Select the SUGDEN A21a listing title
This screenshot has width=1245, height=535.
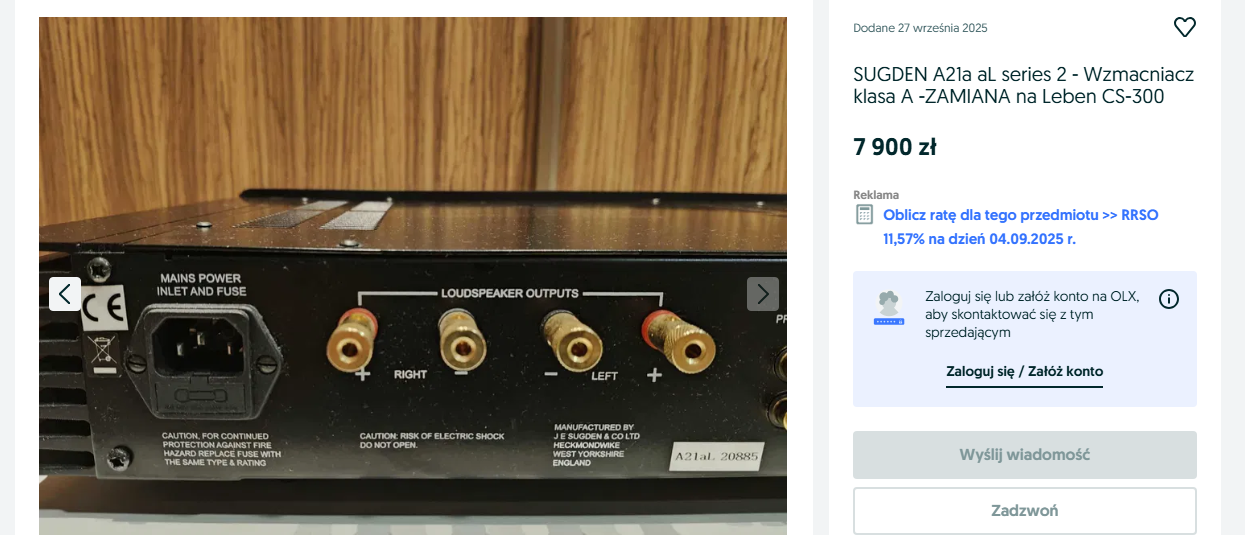click(x=1023, y=86)
